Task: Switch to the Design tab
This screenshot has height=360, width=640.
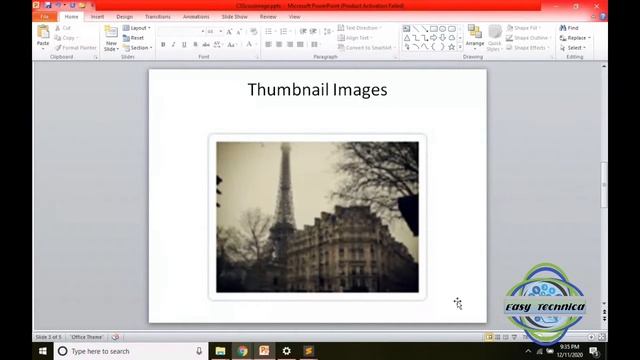Action: [124, 17]
